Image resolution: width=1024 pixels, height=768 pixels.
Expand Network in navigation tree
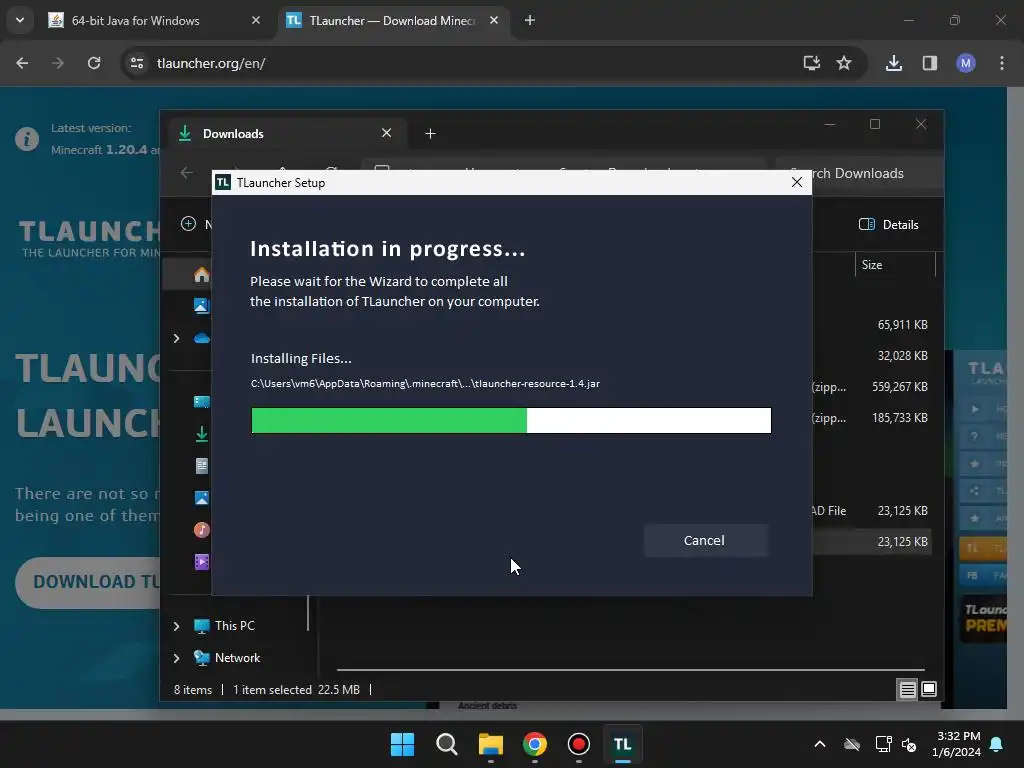click(176, 658)
